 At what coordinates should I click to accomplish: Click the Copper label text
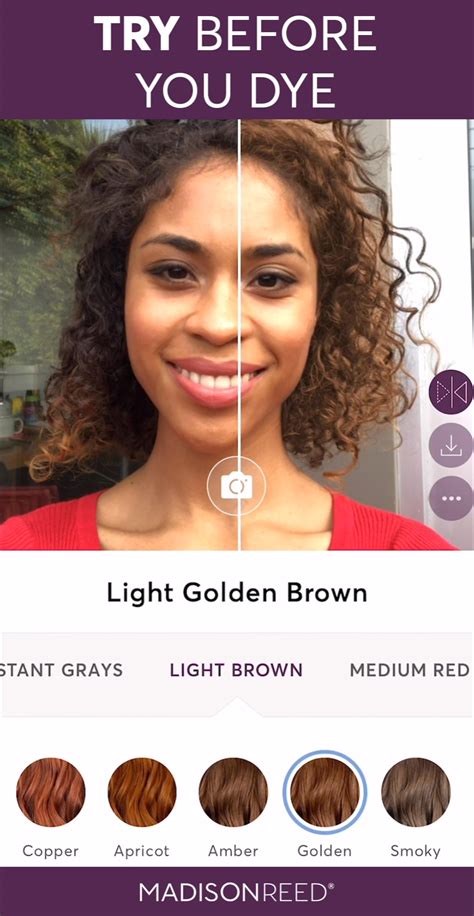[51, 851]
